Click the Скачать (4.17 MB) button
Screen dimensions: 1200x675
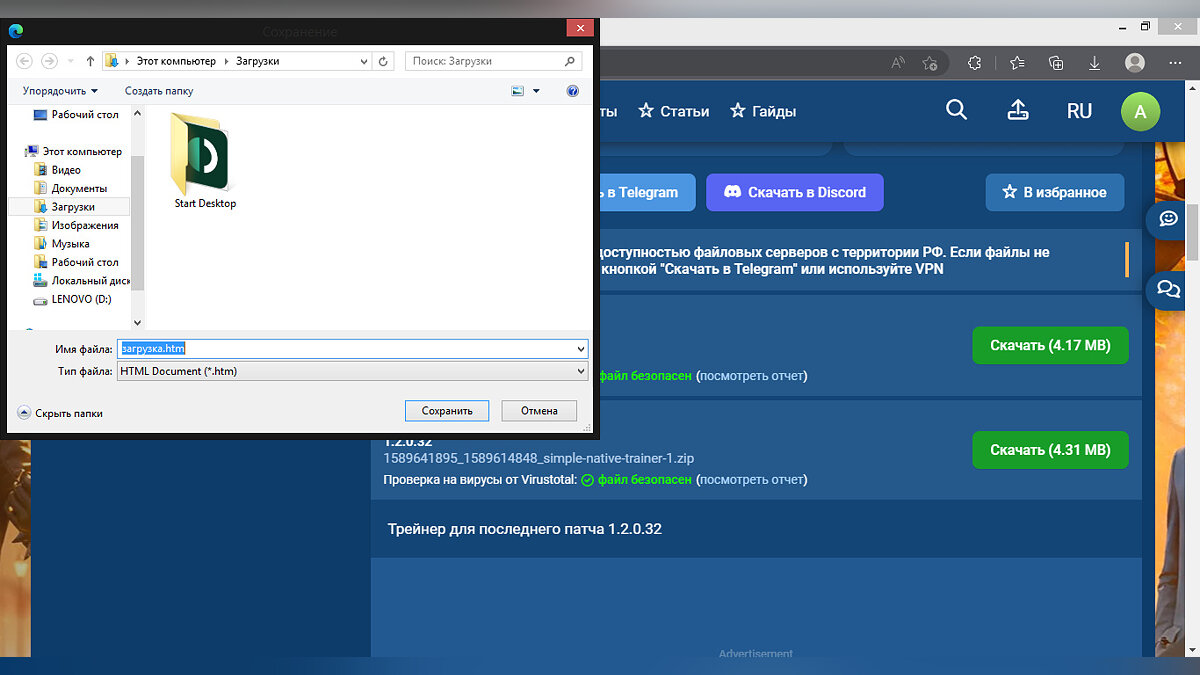[x=1050, y=346]
